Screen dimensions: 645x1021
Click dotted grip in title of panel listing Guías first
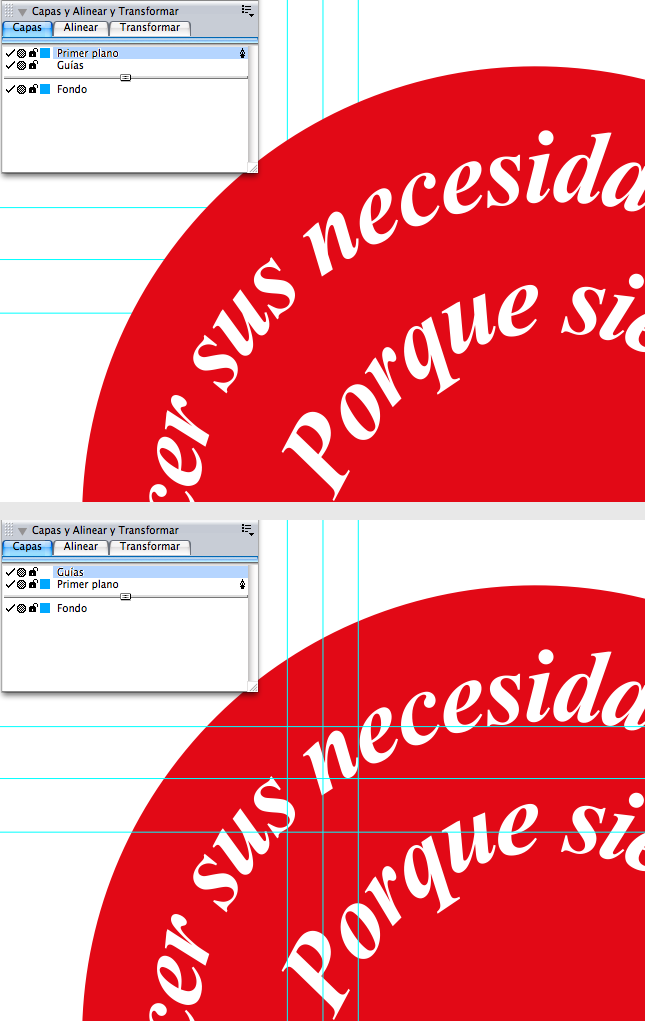point(9,530)
